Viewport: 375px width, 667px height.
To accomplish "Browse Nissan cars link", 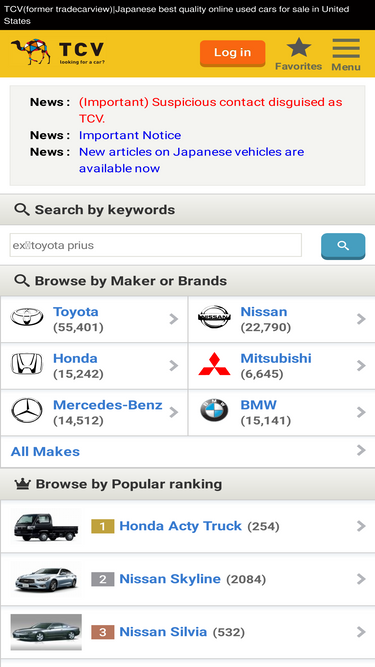I will coord(264,311).
